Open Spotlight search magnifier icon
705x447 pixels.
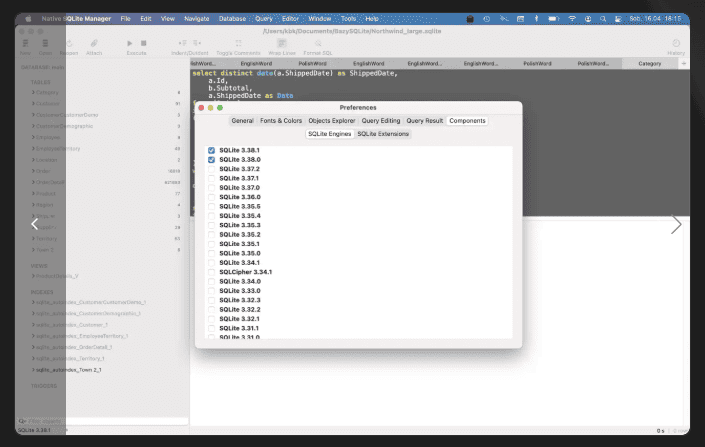tap(602, 18)
